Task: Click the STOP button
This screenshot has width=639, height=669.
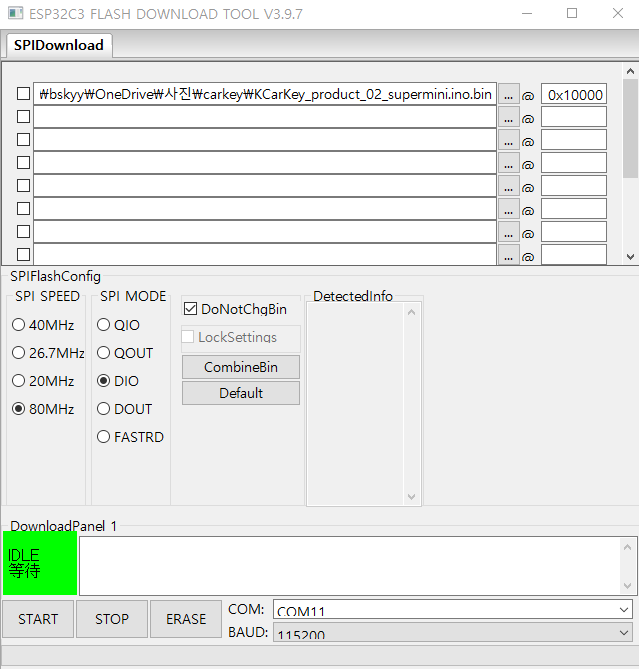Action: pos(112,619)
